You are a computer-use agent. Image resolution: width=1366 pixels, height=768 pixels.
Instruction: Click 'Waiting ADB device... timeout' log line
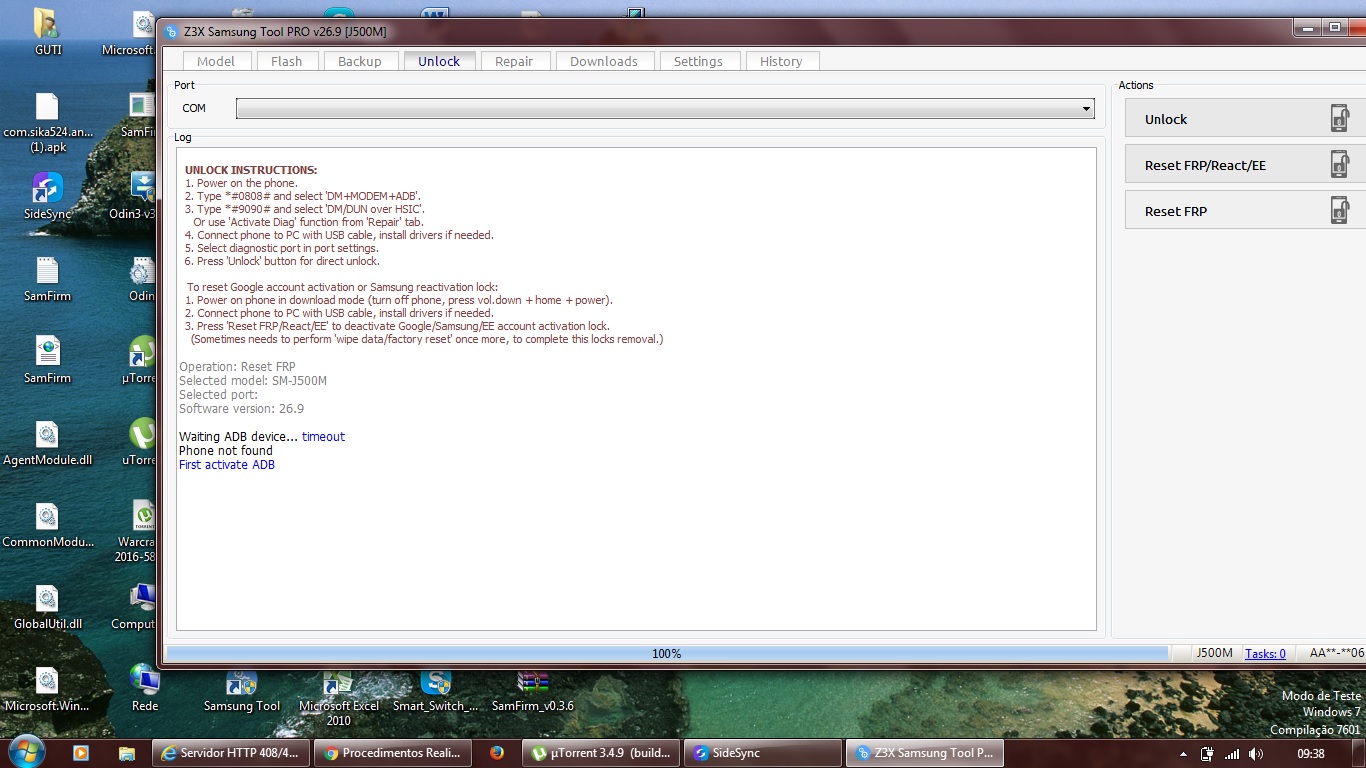pos(262,437)
